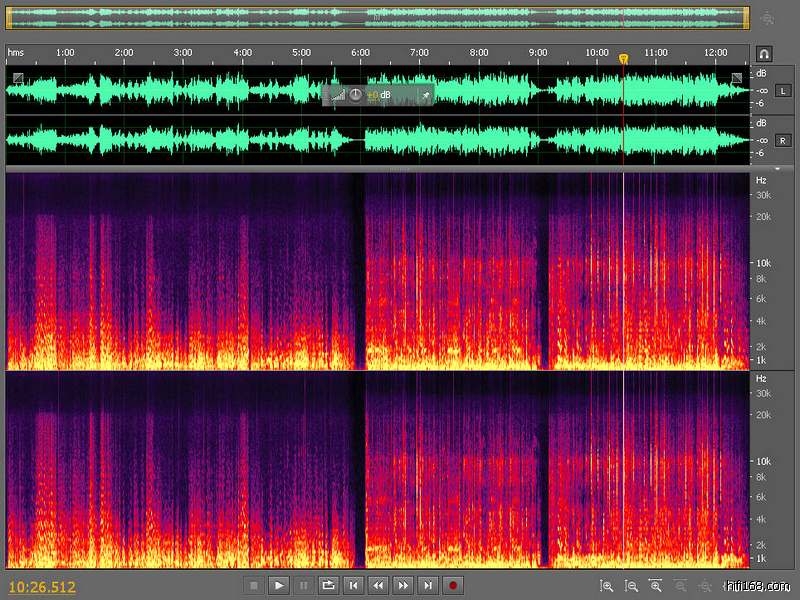This screenshot has height=600, width=800.
Task: Click the zoom out magnifier icon
Action: tap(631, 585)
